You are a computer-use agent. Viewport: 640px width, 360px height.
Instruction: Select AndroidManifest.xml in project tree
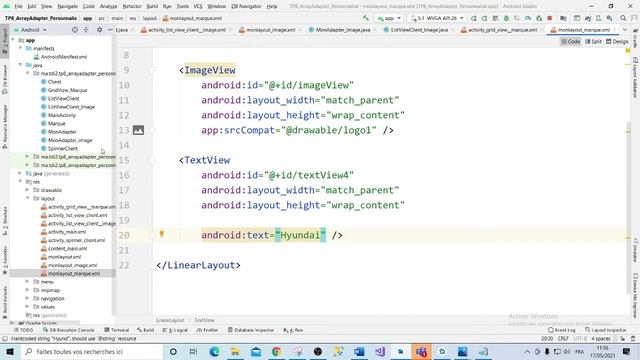(x=60, y=57)
